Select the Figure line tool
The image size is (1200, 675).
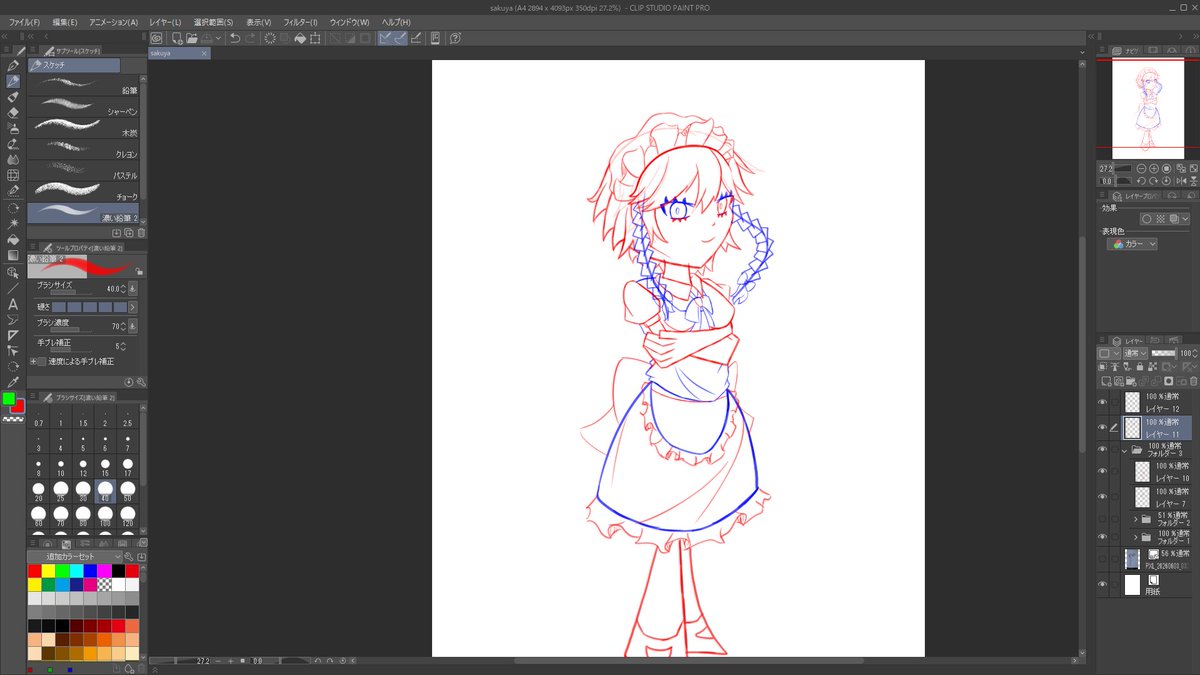13,287
